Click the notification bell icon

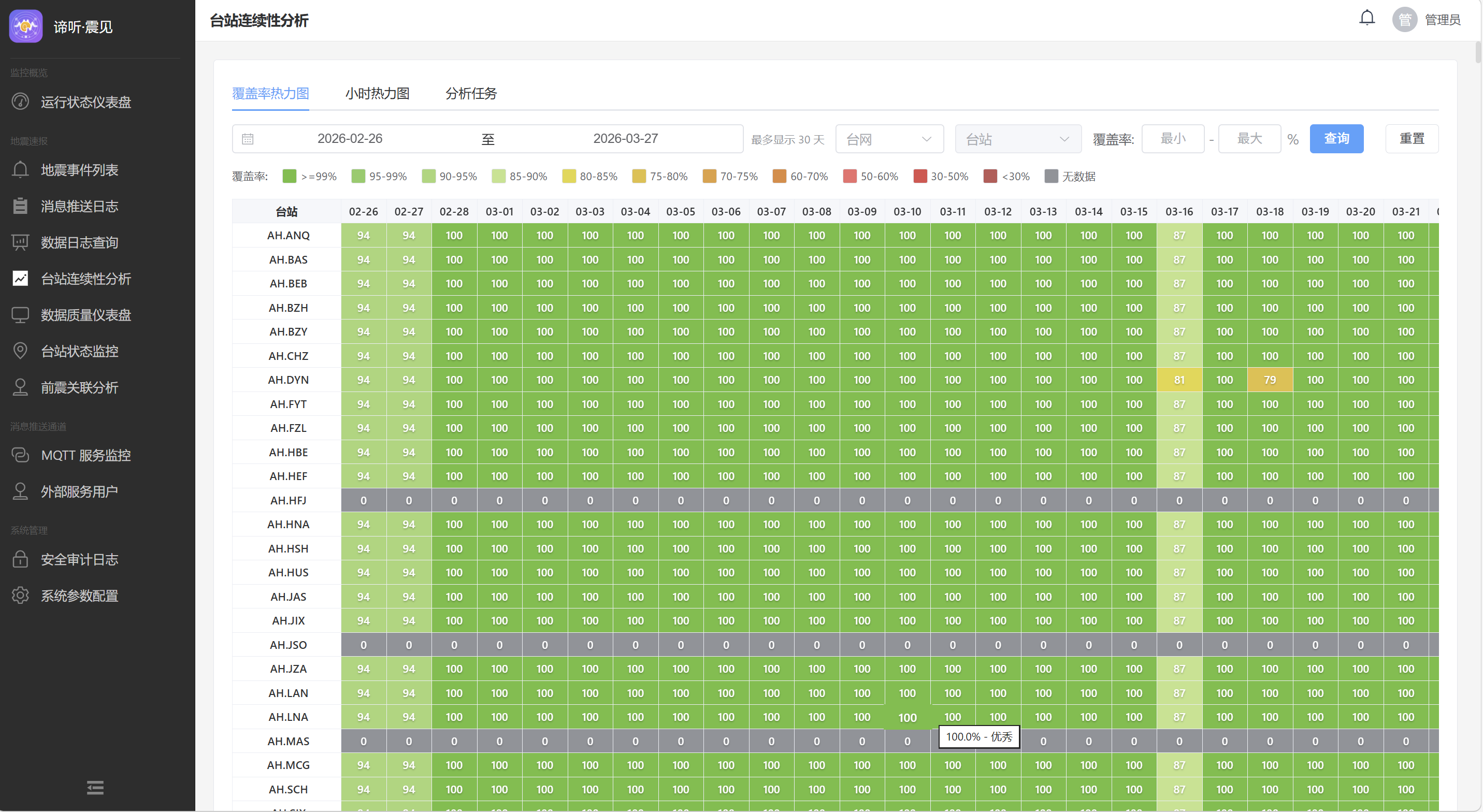(1366, 19)
